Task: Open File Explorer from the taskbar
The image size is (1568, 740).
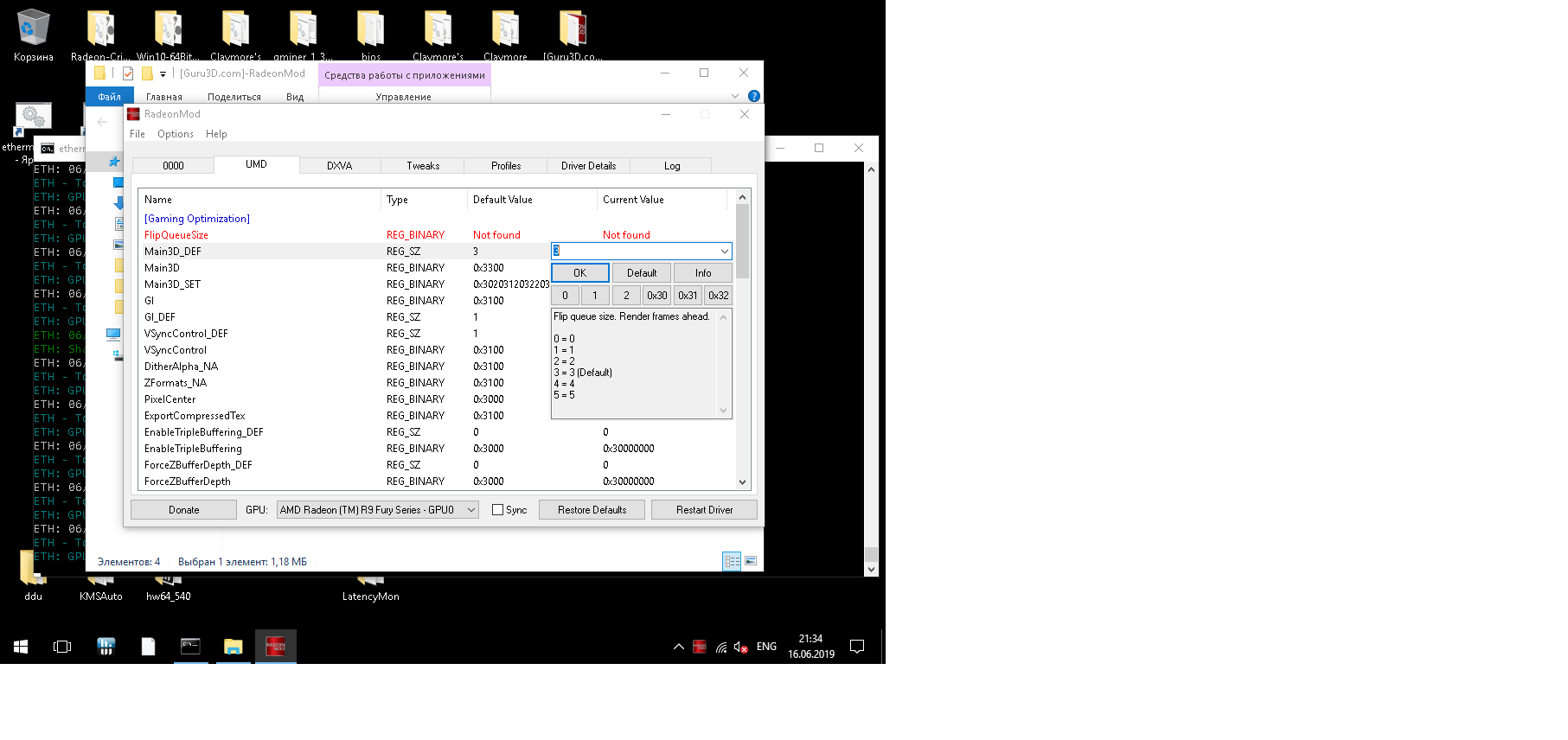Action: [233, 647]
